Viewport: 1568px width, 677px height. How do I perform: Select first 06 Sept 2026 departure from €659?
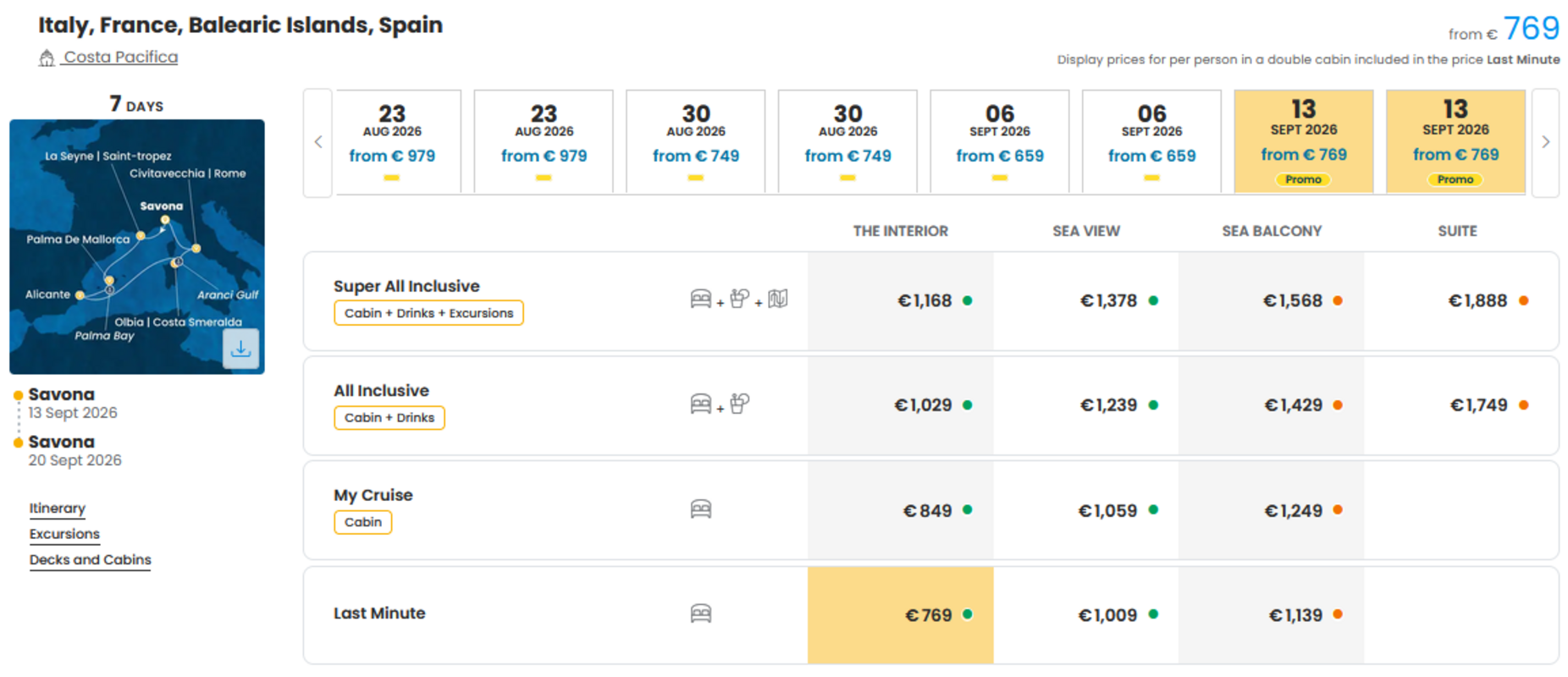(x=1000, y=142)
